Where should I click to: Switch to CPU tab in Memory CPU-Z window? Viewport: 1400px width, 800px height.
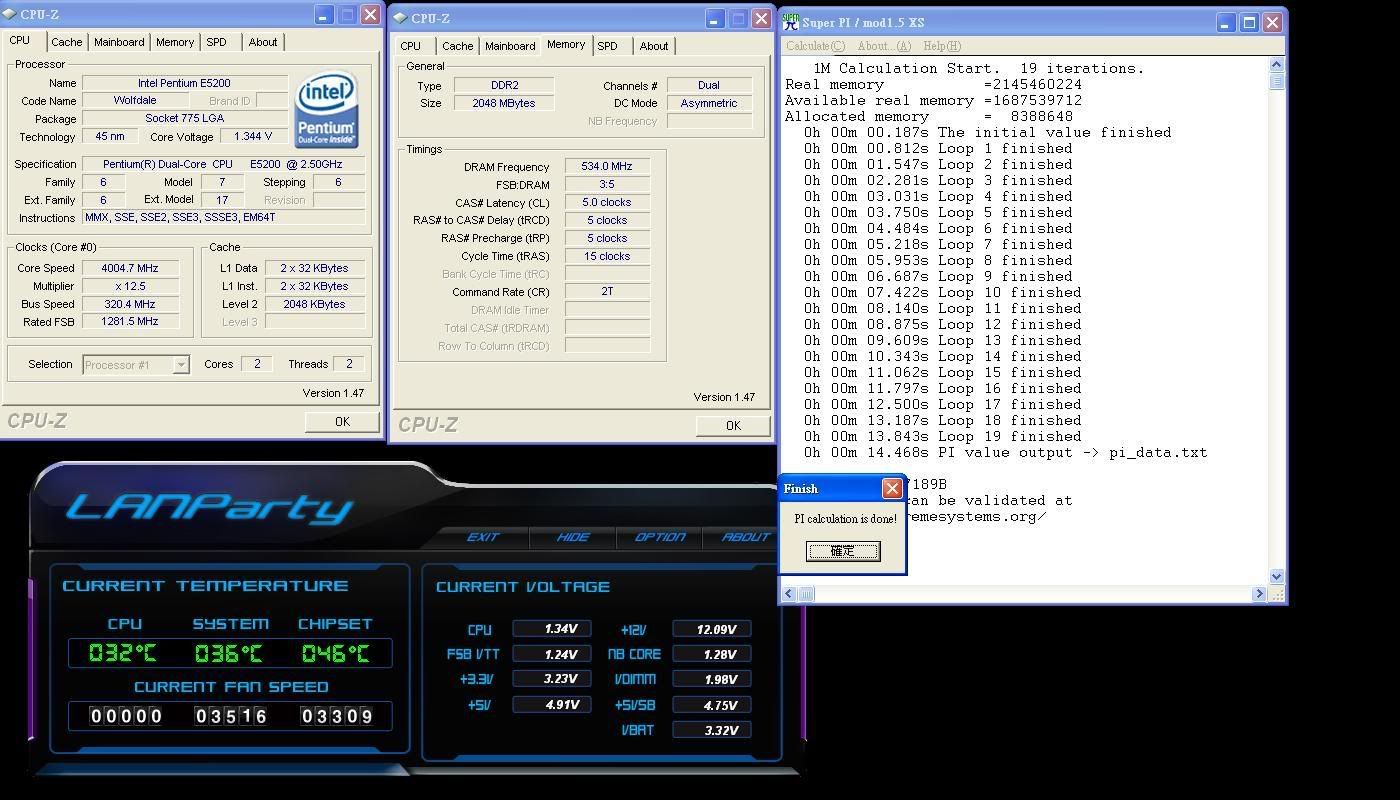pos(411,46)
